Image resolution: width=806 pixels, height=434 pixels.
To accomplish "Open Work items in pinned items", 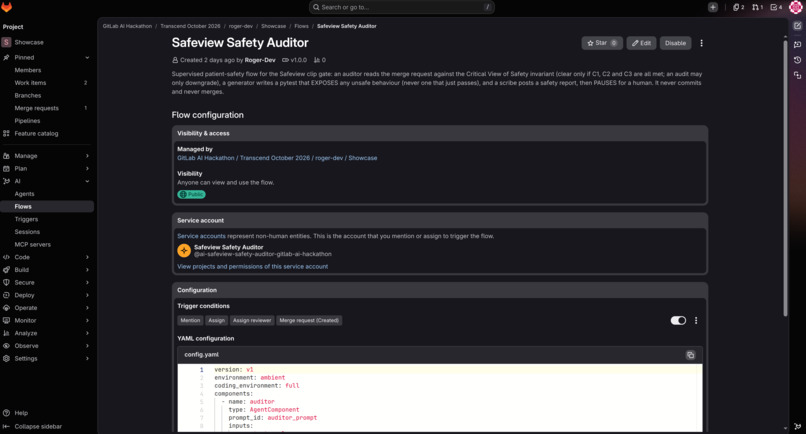I will coord(47,83).
